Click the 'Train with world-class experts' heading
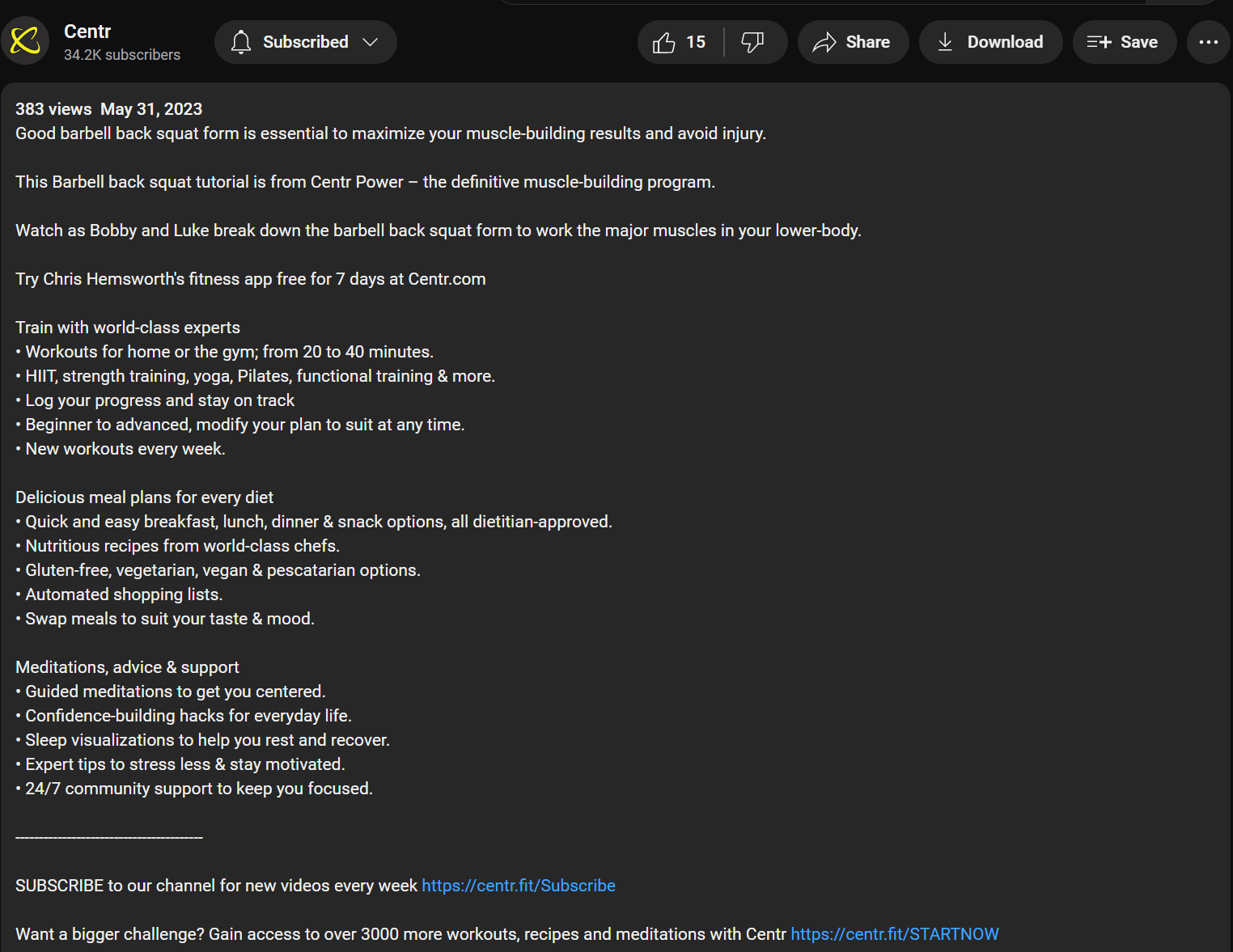1233x952 pixels. click(x=128, y=328)
